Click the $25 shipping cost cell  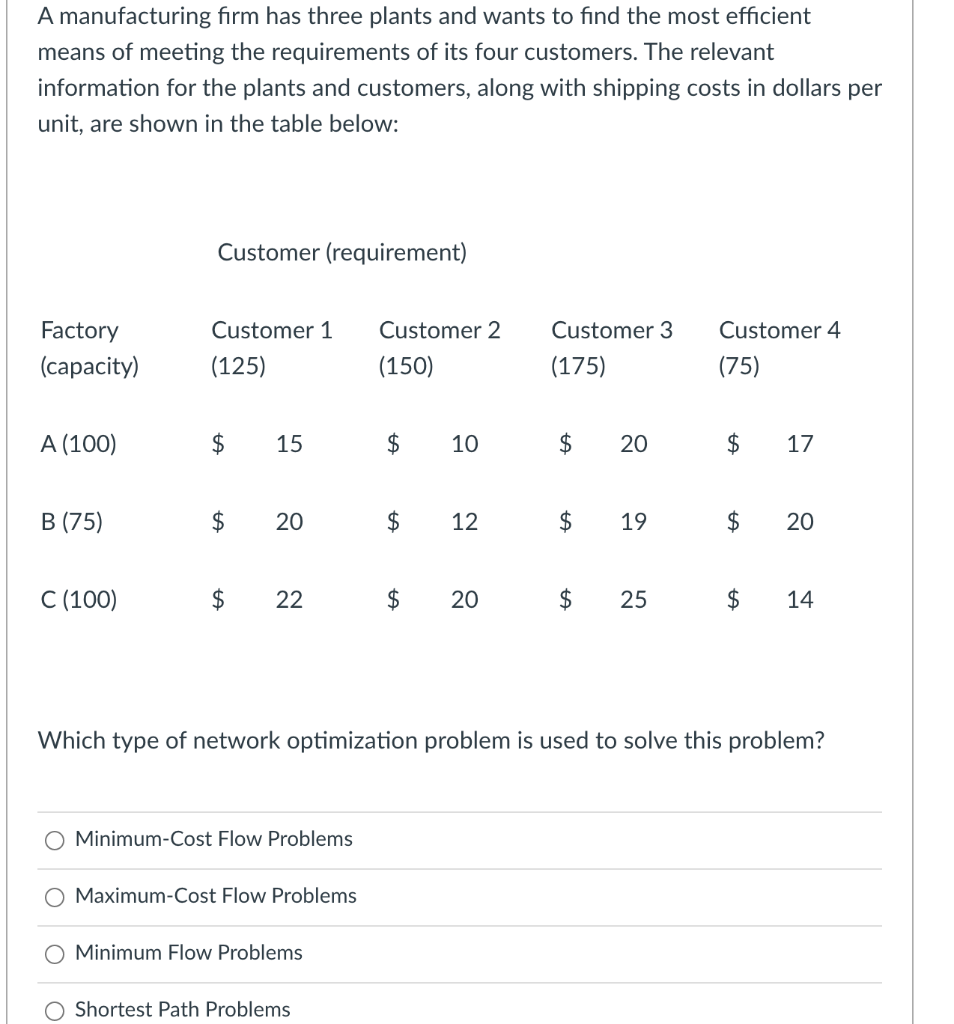(x=602, y=600)
